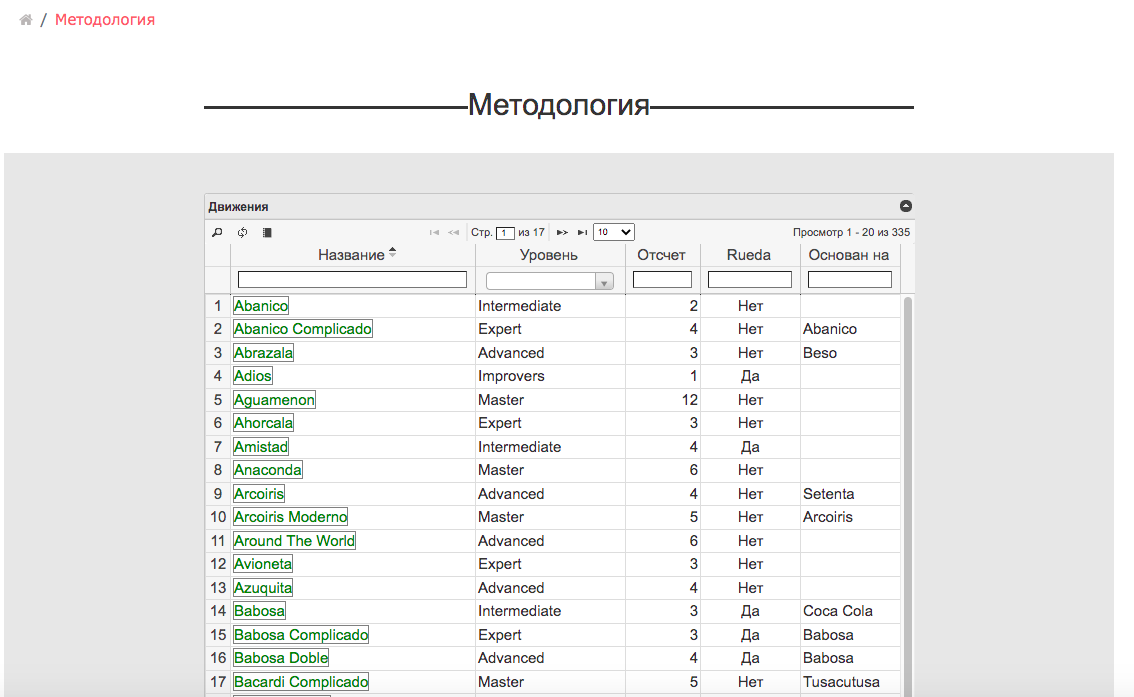Open the Amistad movement link
Image resolution: width=1134 pixels, height=697 pixels.
coord(261,447)
